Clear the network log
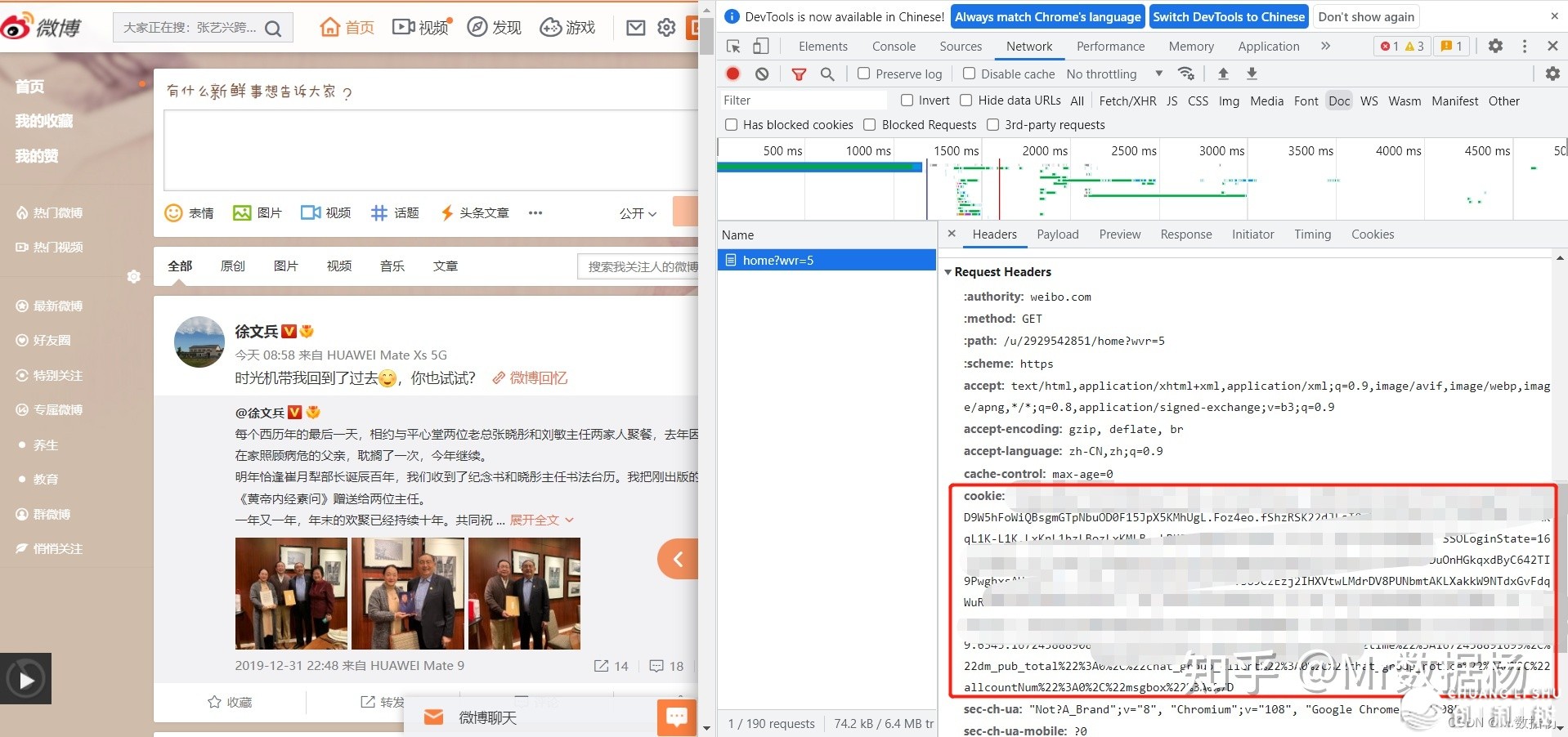 click(762, 74)
